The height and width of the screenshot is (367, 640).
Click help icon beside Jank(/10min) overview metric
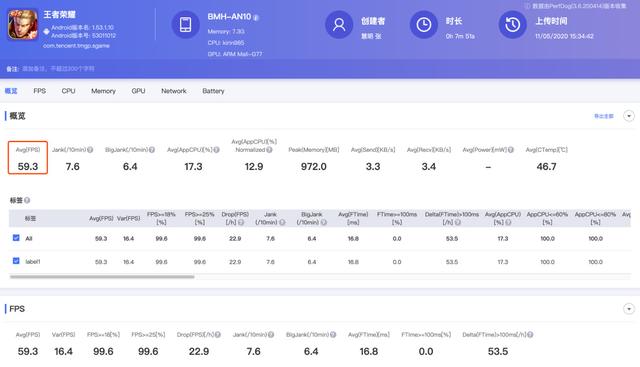90,150
